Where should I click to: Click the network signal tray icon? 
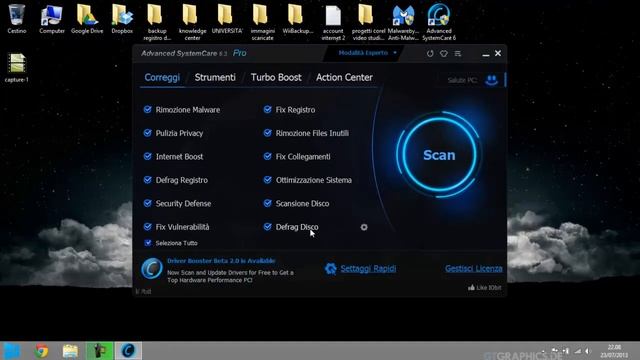coord(577,351)
